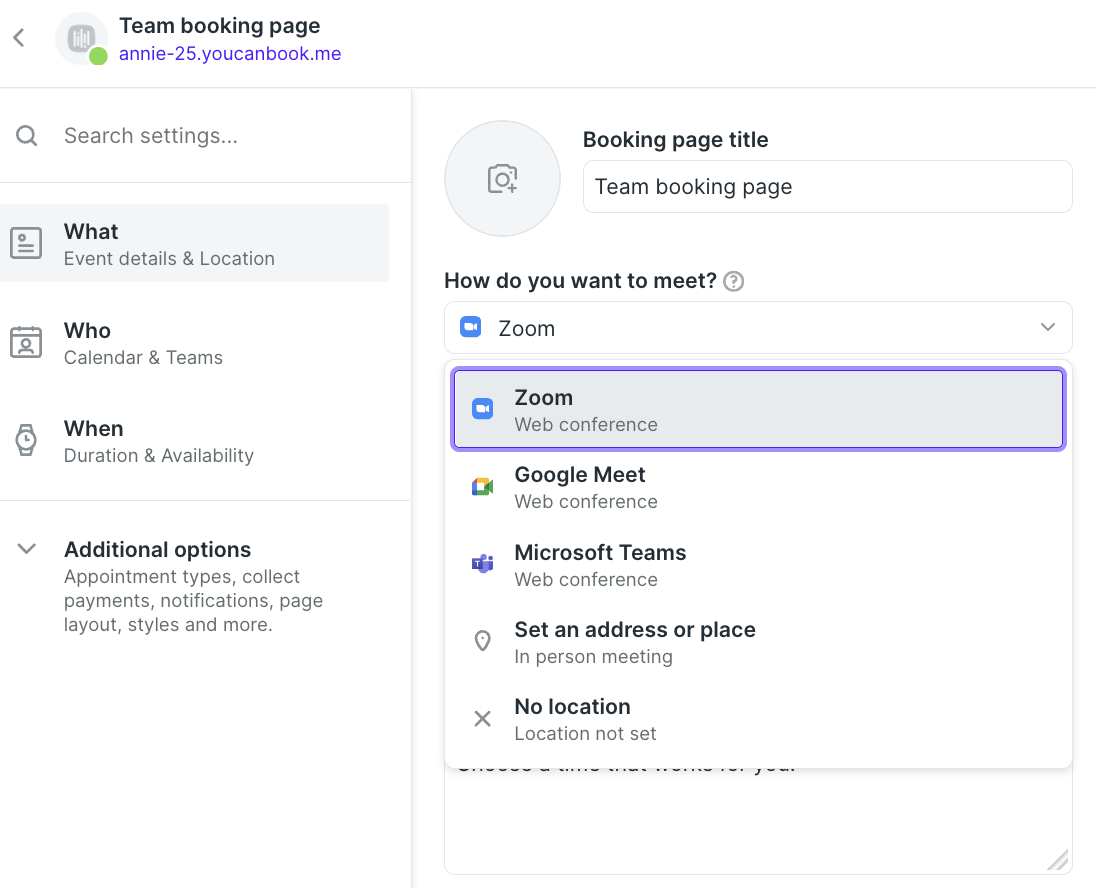This screenshot has width=1096, height=888.
Task: Click the Zoom video camera icon
Action: pyautogui.click(x=483, y=408)
